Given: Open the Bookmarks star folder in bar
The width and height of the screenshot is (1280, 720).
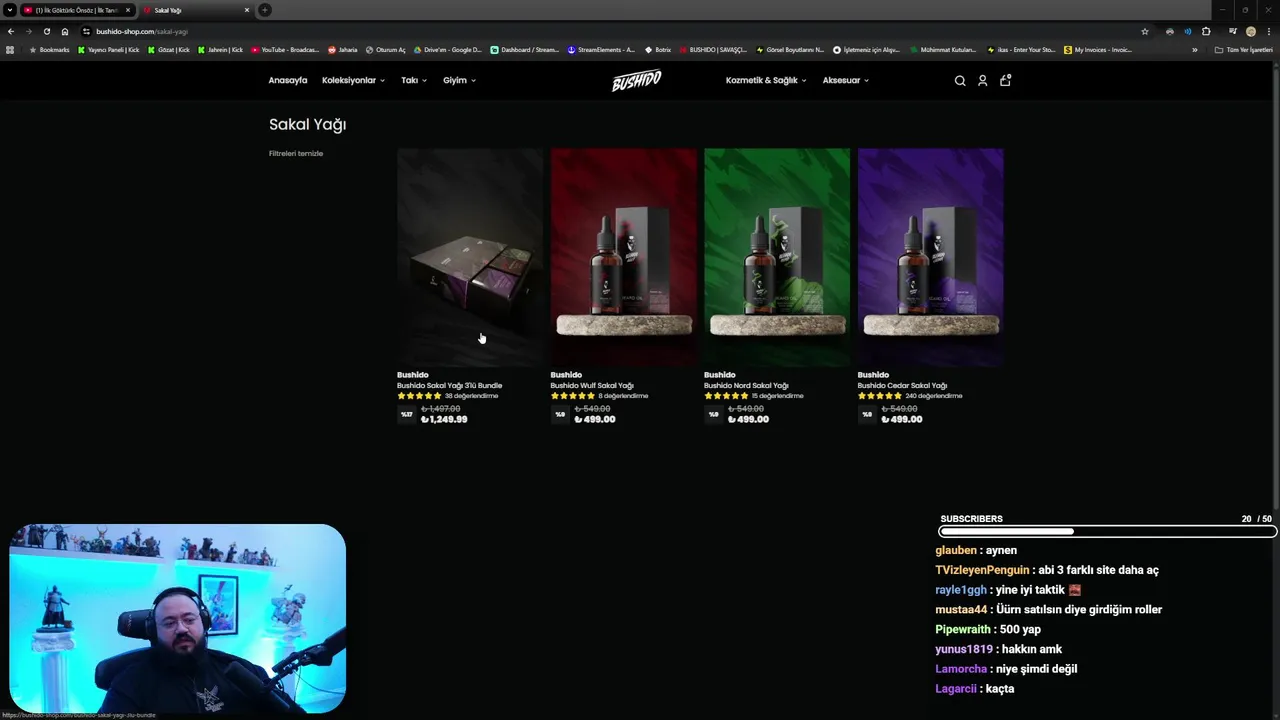Looking at the screenshot, I should tap(49, 50).
